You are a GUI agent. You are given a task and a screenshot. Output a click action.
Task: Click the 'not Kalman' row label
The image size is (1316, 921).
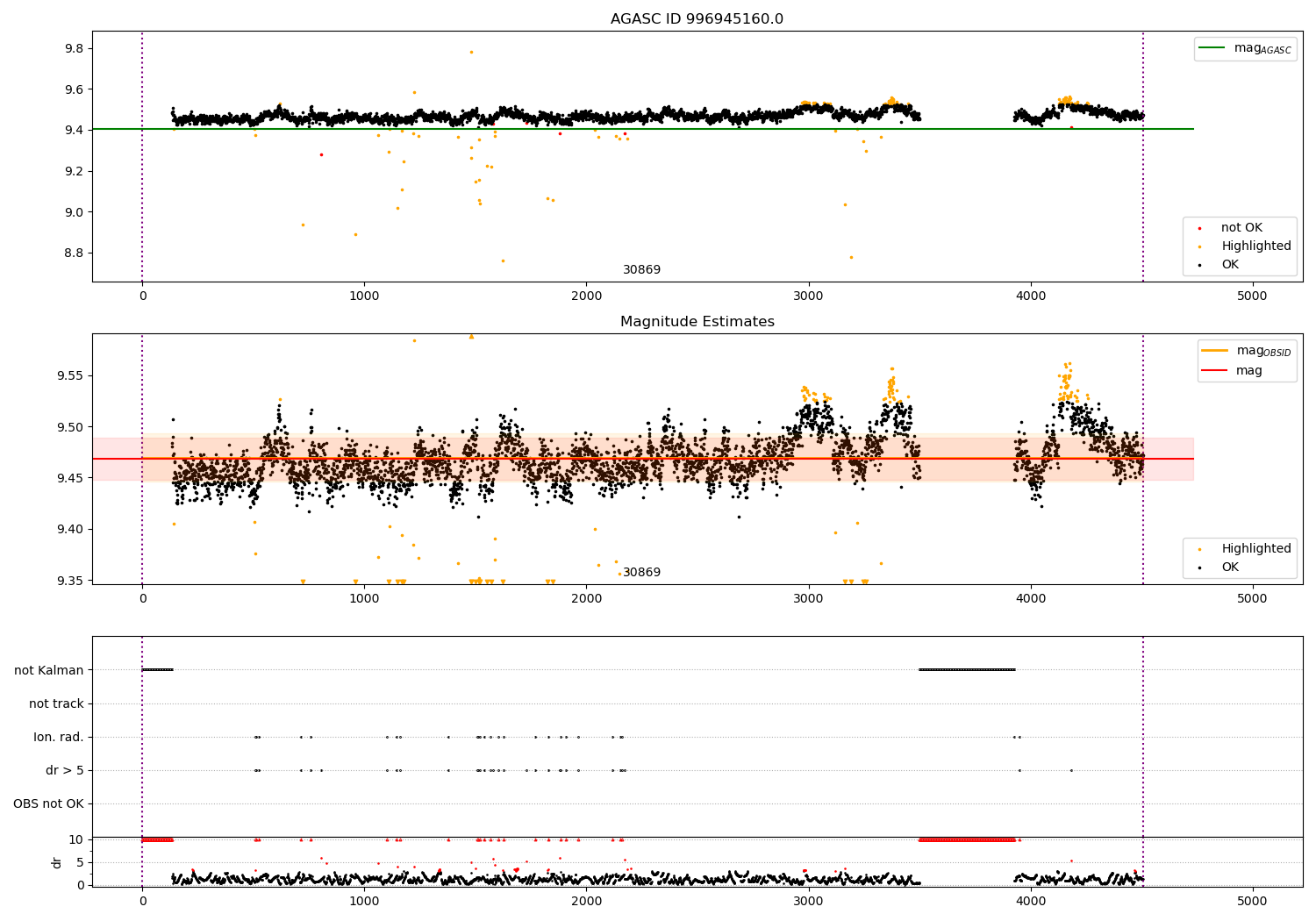pyautogui.click(x=49, y=670)
